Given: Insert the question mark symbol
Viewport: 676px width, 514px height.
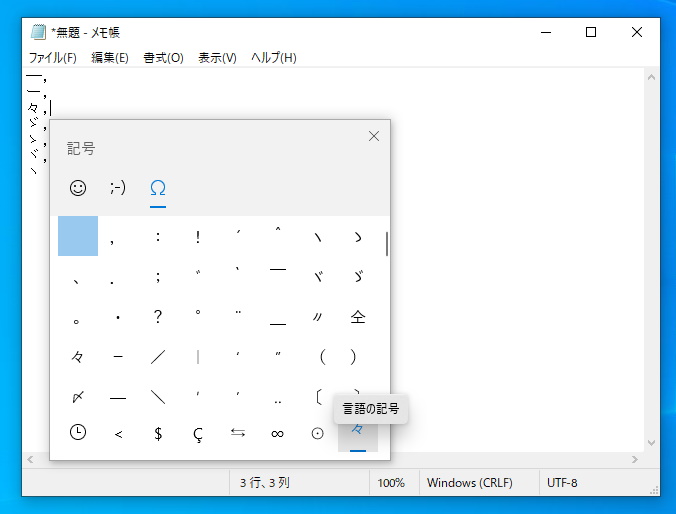Looking at the screenshot, I should [158, 316].
